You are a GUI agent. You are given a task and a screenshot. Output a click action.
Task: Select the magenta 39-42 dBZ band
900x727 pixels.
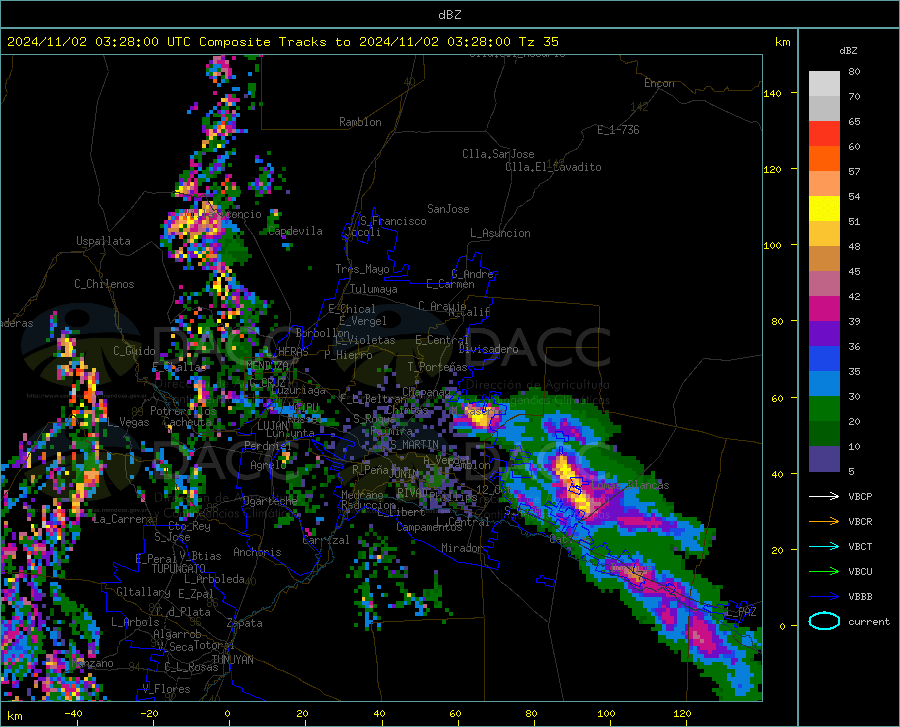(824, 309)
